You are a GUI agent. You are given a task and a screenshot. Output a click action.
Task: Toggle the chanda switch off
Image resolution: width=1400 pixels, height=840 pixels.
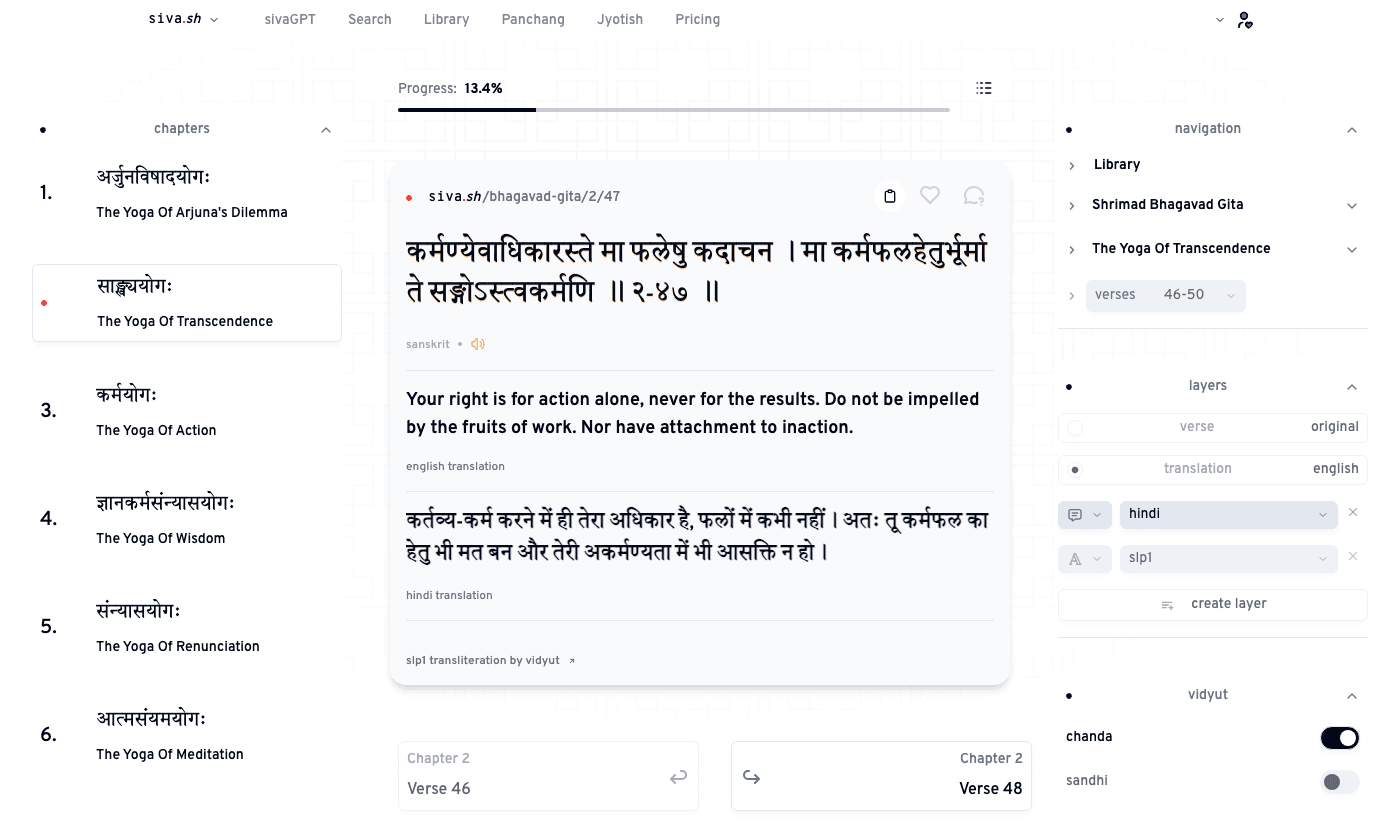click(x=1340, y=738)
